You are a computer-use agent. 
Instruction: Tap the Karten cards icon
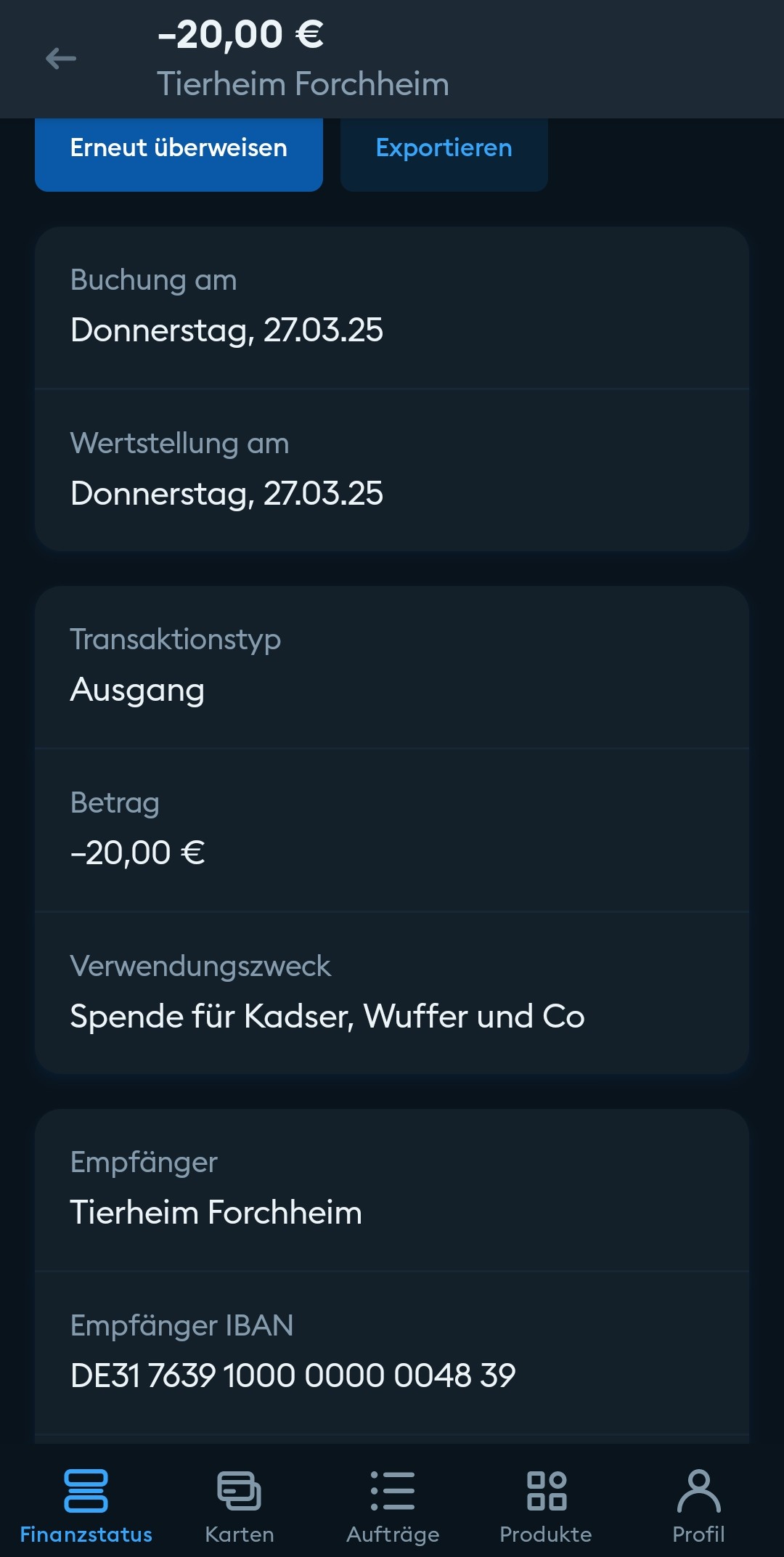[239, 1491]
